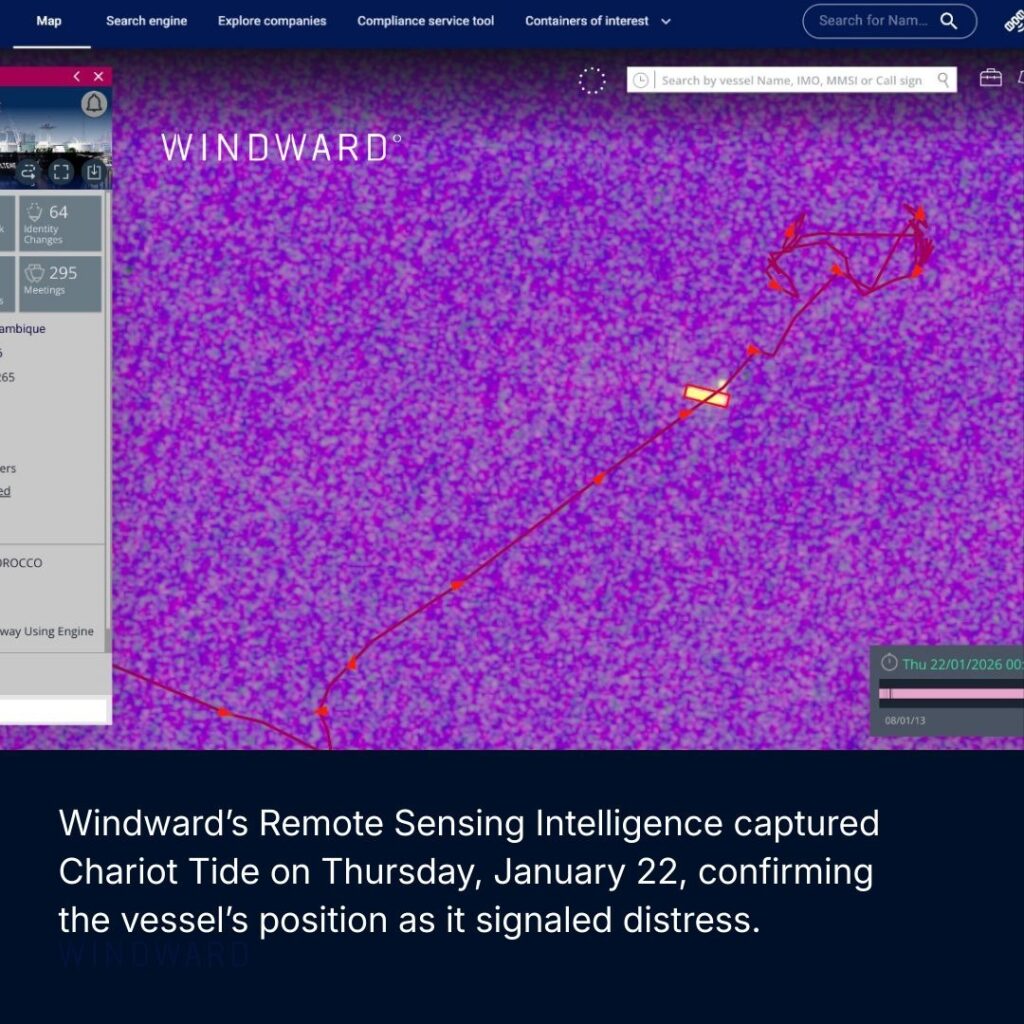Click the 'way Using Engine' status text
The width and height of the screenshot is (1024, 1024).
[x=46, y=632]
